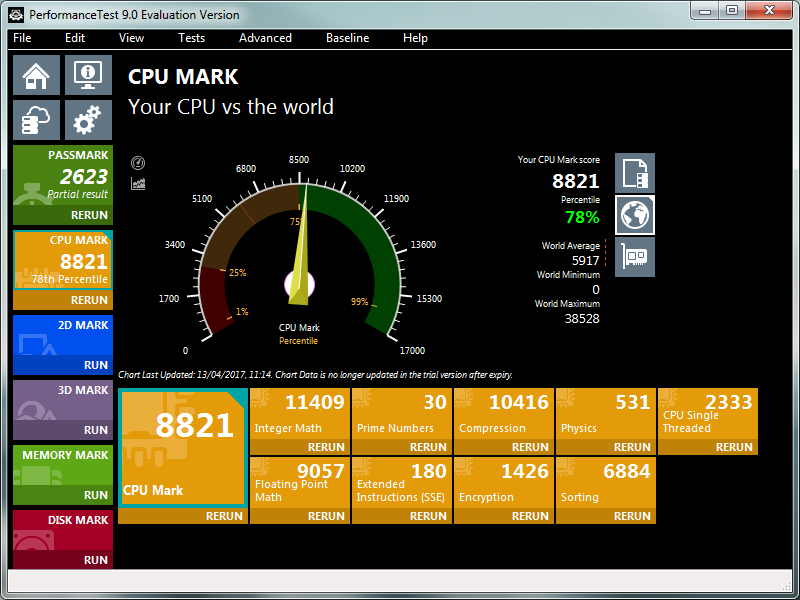
Task: Select the CPU Mark 8821 sidebar tile
Action: [63, 261]
